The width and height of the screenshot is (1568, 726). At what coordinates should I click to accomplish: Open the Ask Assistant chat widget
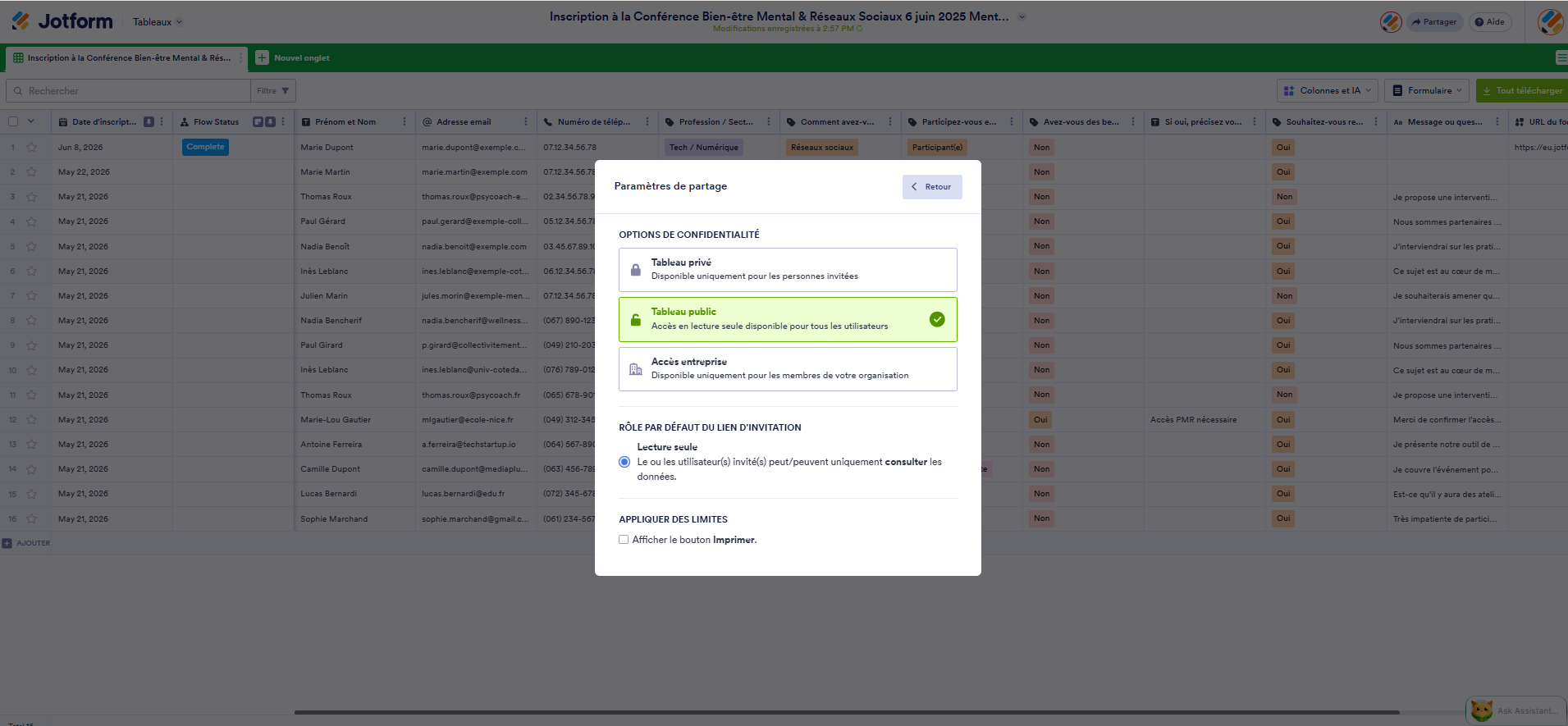(1516, 710)
